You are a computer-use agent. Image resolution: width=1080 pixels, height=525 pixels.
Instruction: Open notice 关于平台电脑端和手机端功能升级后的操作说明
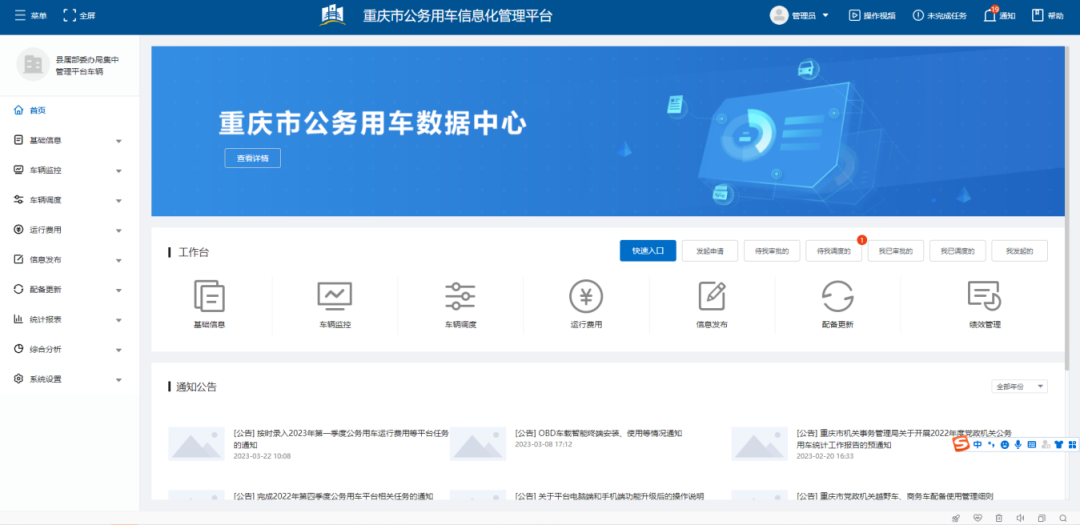tap(609, 496)
